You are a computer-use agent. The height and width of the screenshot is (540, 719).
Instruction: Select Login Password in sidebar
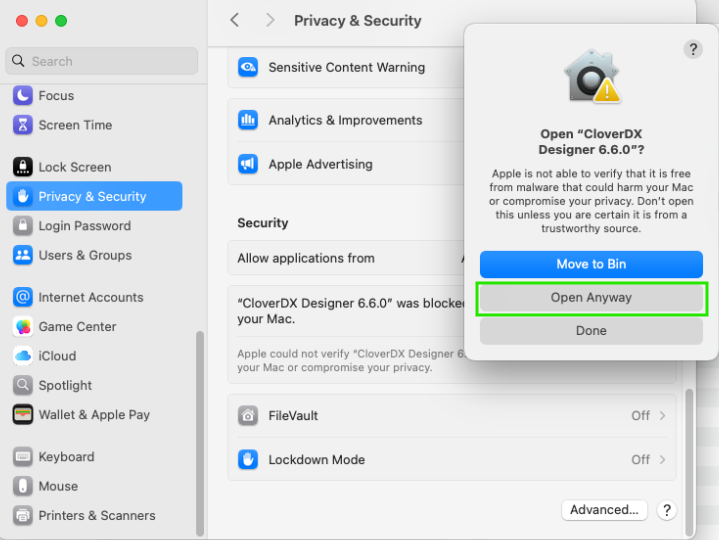[x=94, y=226]
